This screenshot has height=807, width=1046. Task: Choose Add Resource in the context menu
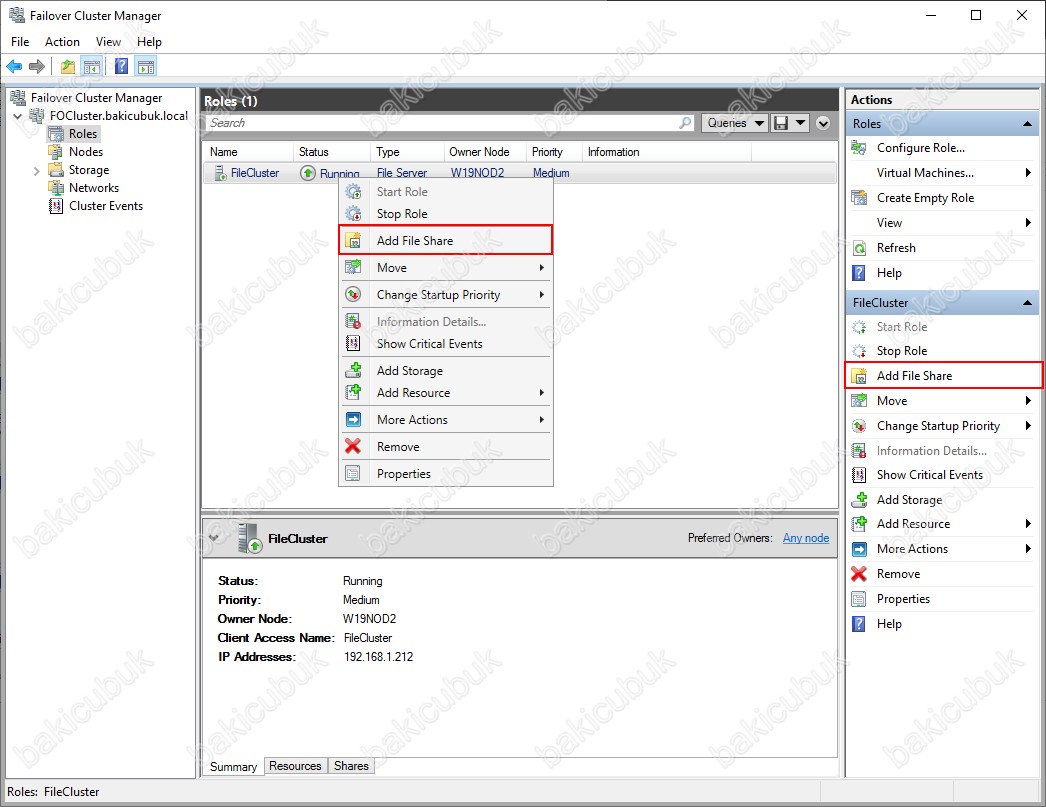(x=446, y=393)
